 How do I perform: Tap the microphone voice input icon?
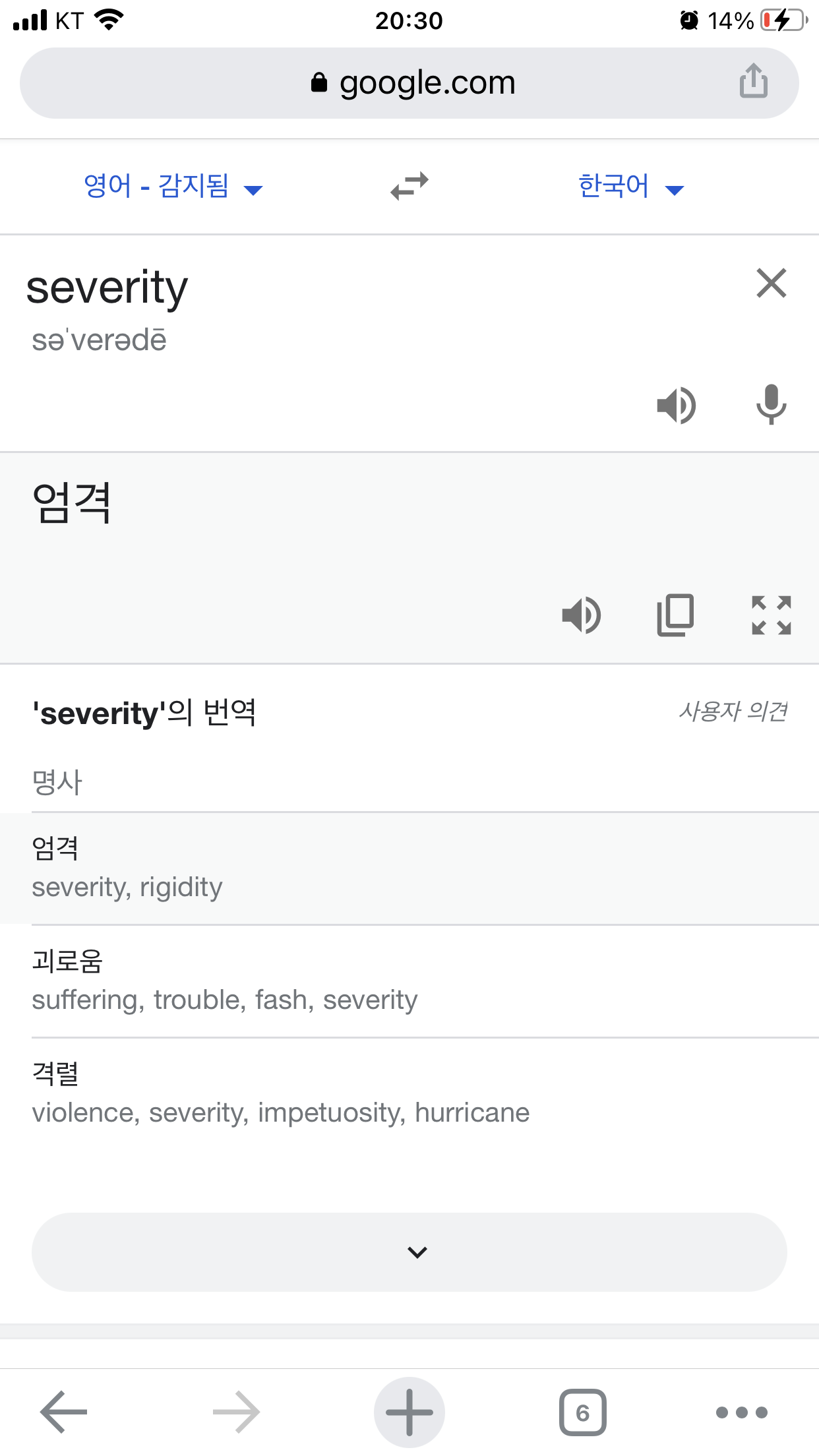771,405
